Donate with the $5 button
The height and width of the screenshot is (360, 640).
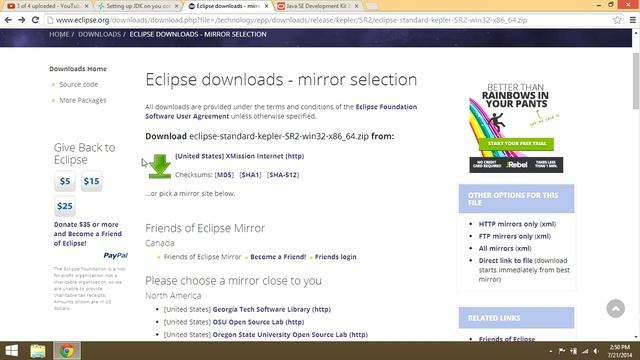click(x=65, y=181)
